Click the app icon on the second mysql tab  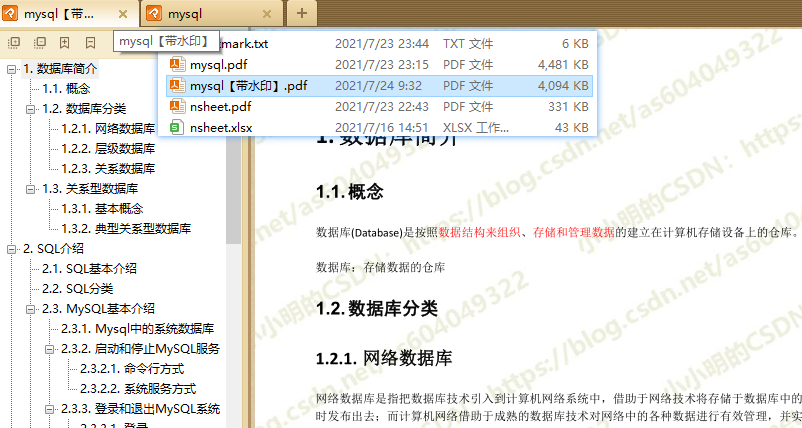[154, 13]
